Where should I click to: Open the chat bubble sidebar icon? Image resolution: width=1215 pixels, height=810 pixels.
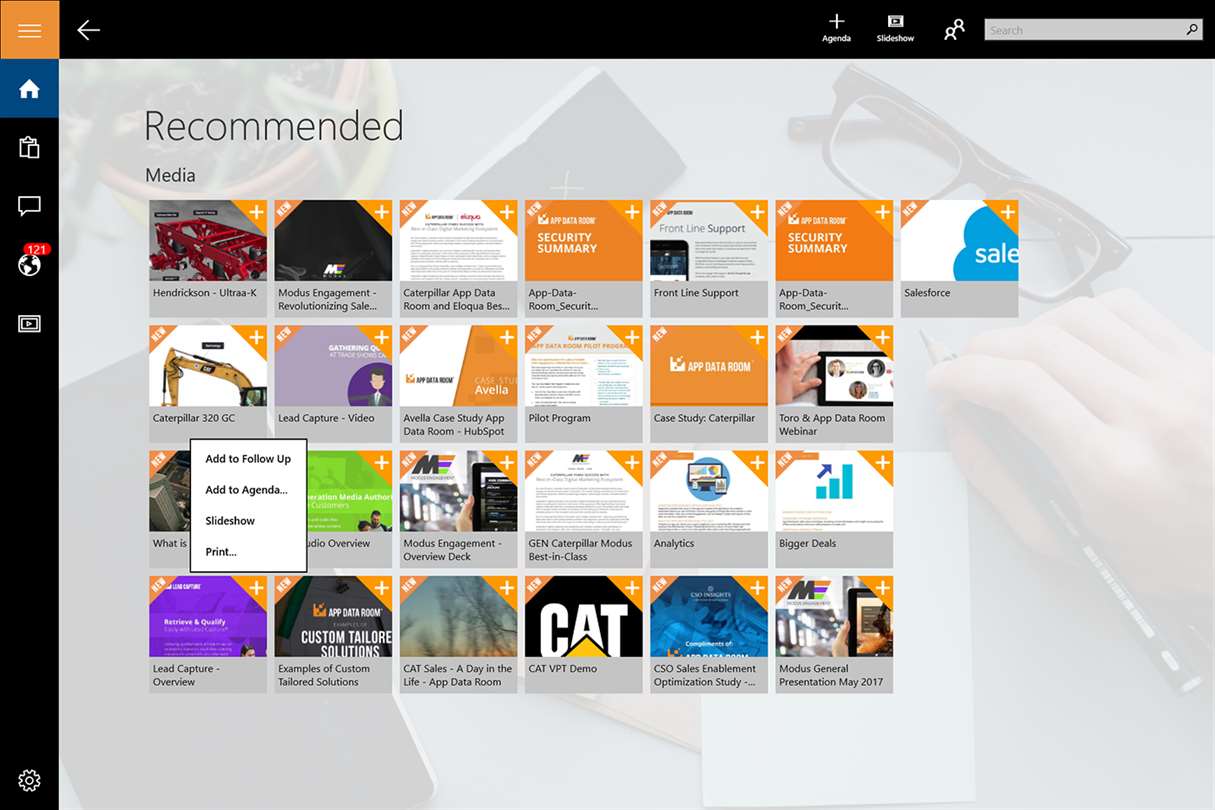[29, 207]
